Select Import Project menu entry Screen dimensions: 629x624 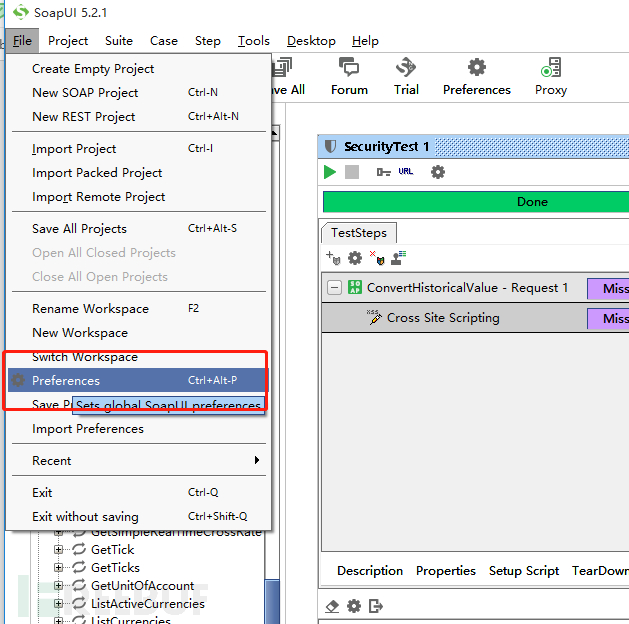[138, 149]
